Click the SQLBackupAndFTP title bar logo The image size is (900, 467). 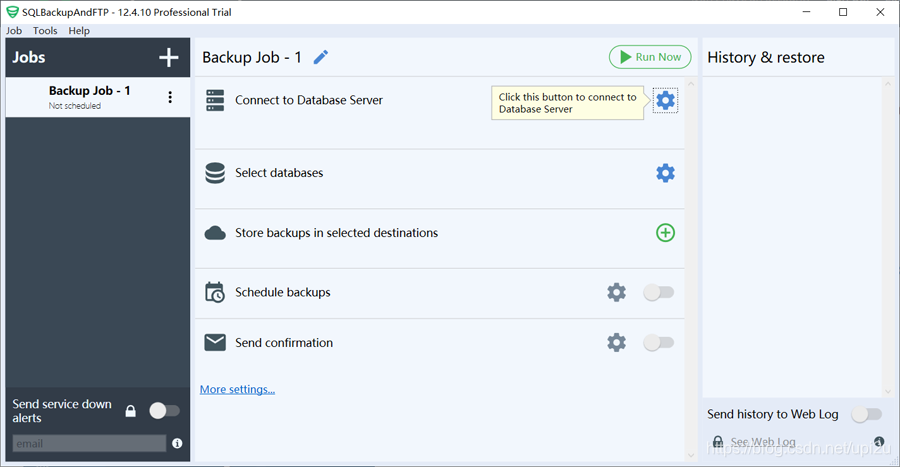click(12, 12)
